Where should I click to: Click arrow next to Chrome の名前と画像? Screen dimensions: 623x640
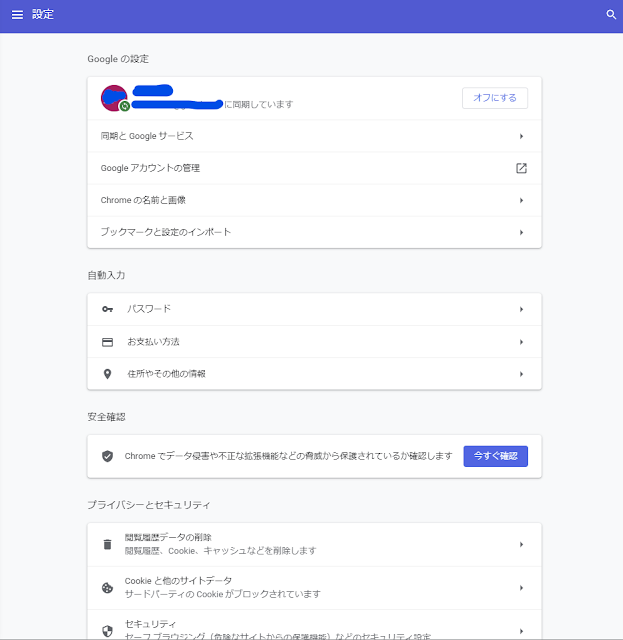[521, 200]
